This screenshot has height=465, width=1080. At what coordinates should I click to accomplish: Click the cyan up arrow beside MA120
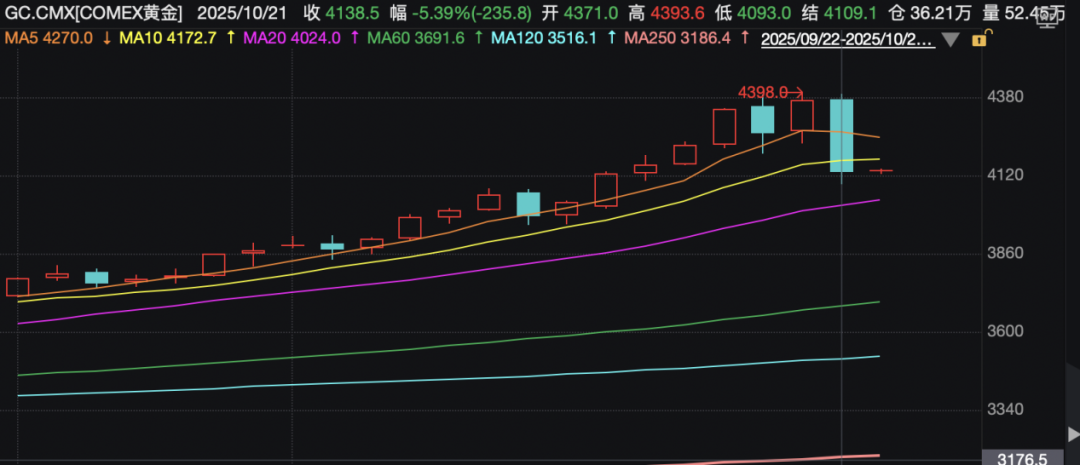click(x=610, y=38)
